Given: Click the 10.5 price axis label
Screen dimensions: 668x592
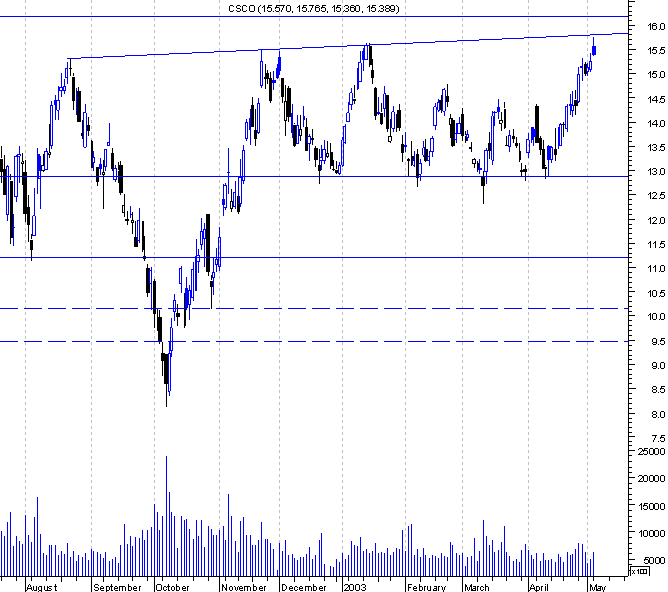Looking at the screenshot, I should coord(656,293).
